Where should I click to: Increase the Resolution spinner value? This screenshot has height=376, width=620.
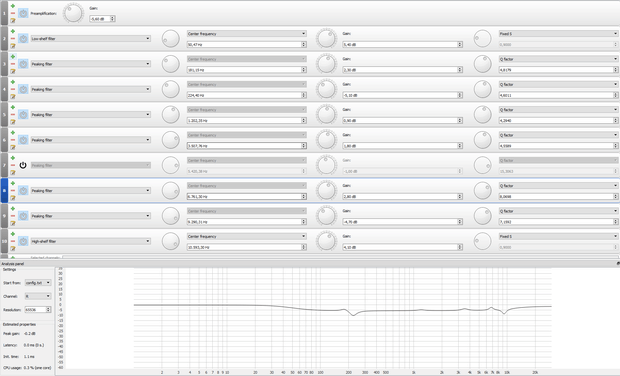(49, 308)
